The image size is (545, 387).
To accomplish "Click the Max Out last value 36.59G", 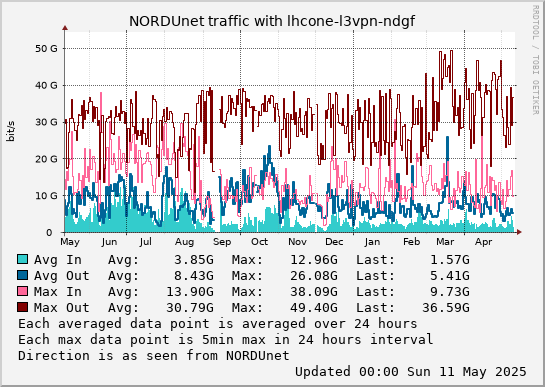I will (446, 308).
